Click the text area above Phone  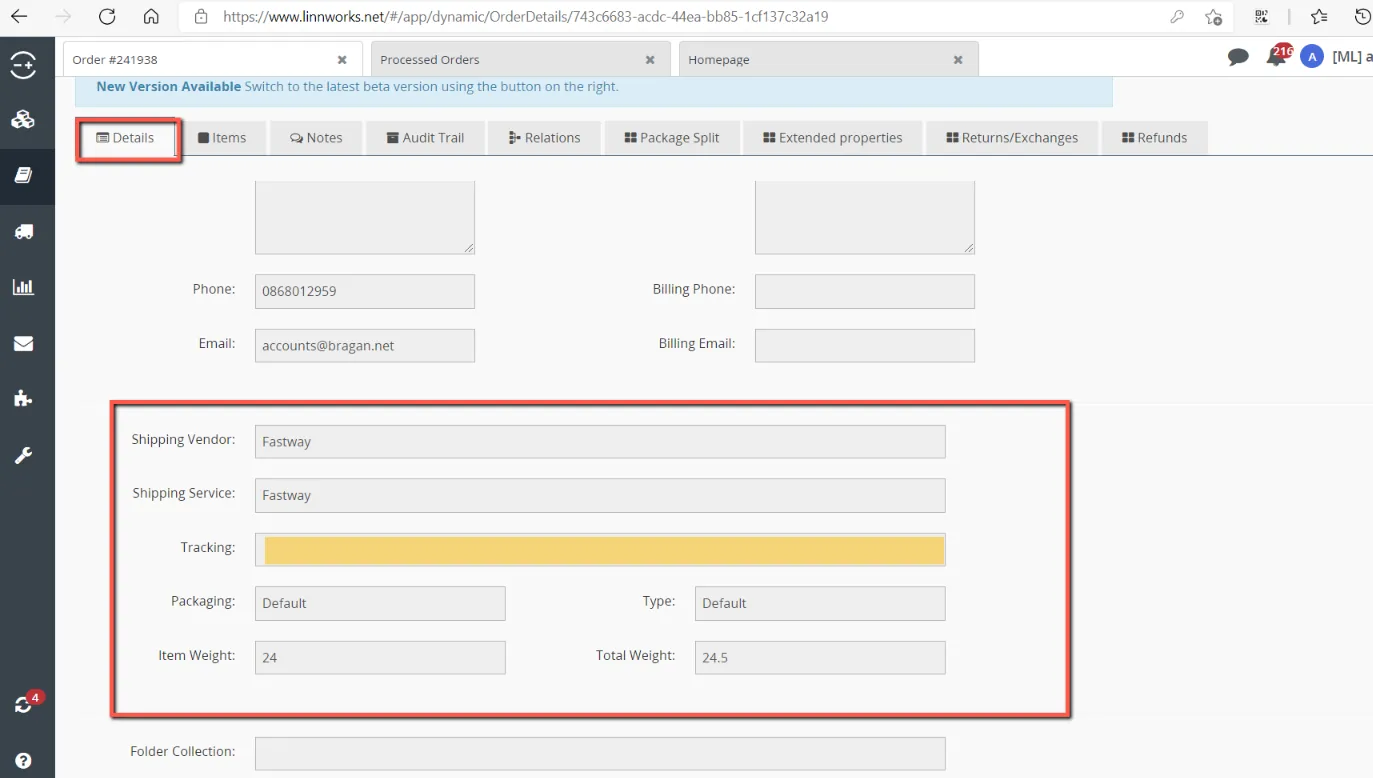(365, 217)
